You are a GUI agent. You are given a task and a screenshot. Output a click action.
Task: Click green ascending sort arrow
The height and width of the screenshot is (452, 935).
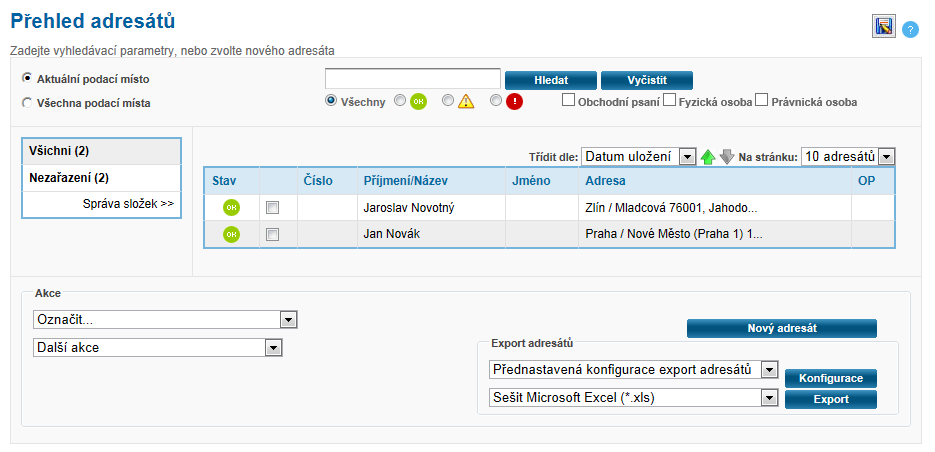tap(708, 157)
